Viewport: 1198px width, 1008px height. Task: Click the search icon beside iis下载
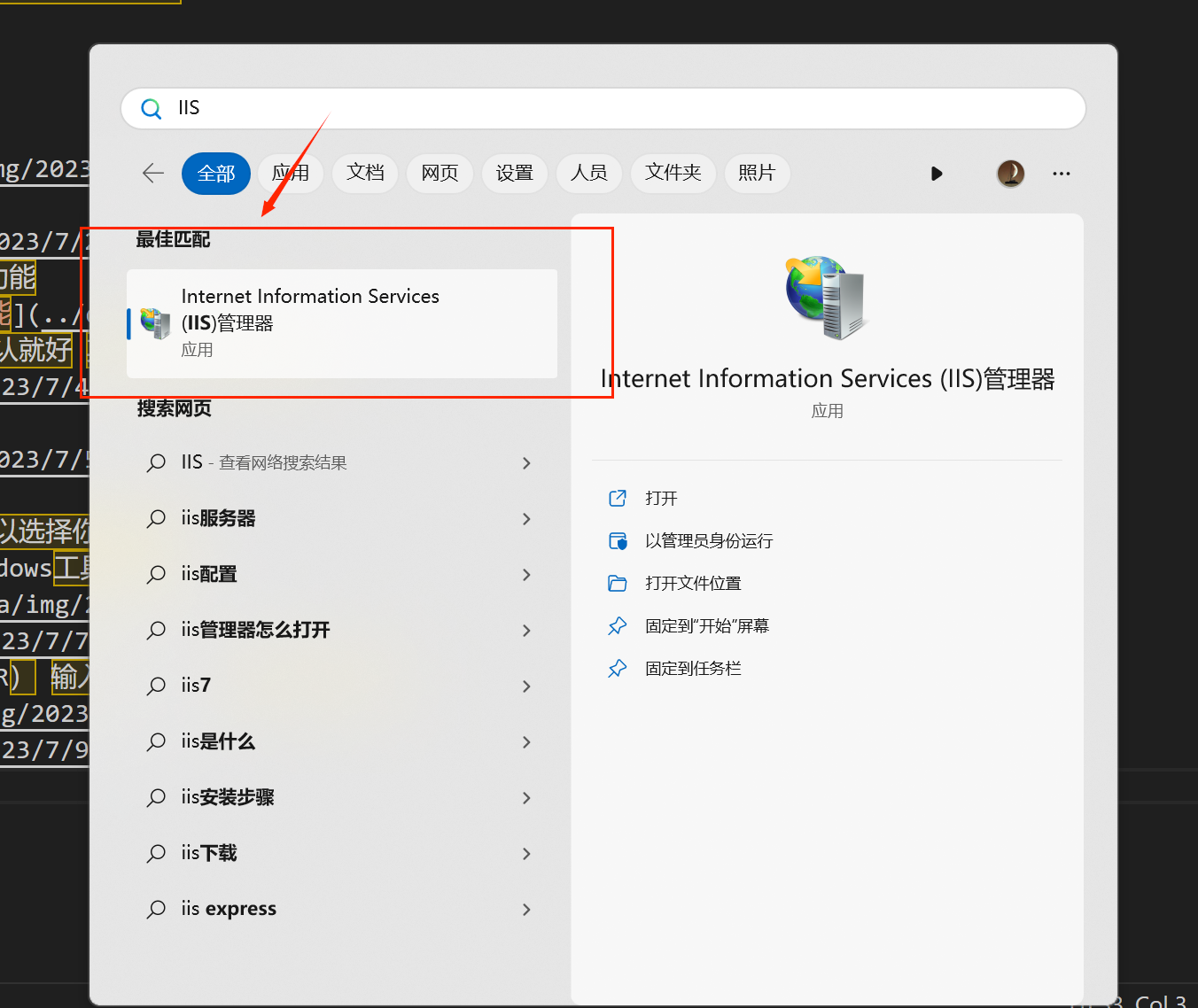click(x=156, y=853)
